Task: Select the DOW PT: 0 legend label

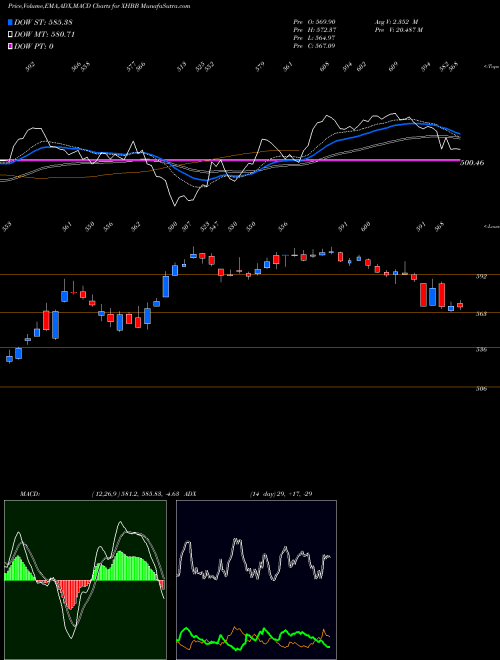Action: point(34,46)
